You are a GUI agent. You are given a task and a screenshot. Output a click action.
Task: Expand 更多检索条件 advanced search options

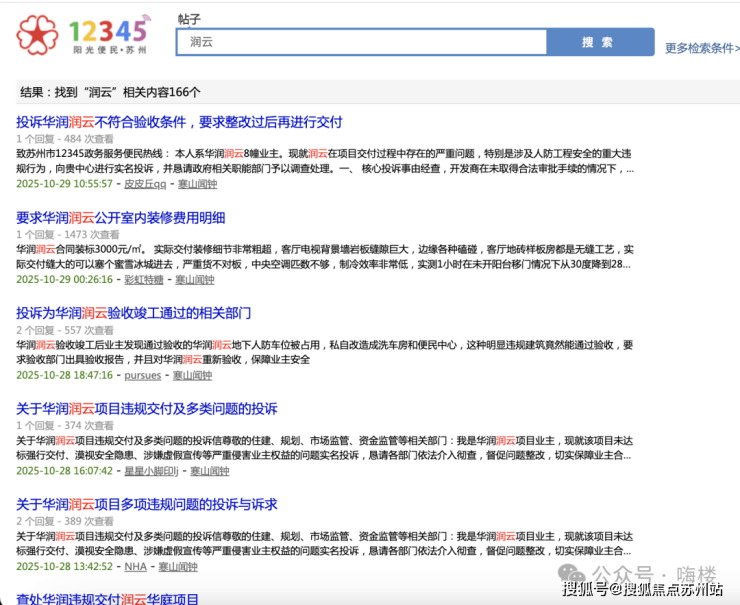[x=702, y=47]
